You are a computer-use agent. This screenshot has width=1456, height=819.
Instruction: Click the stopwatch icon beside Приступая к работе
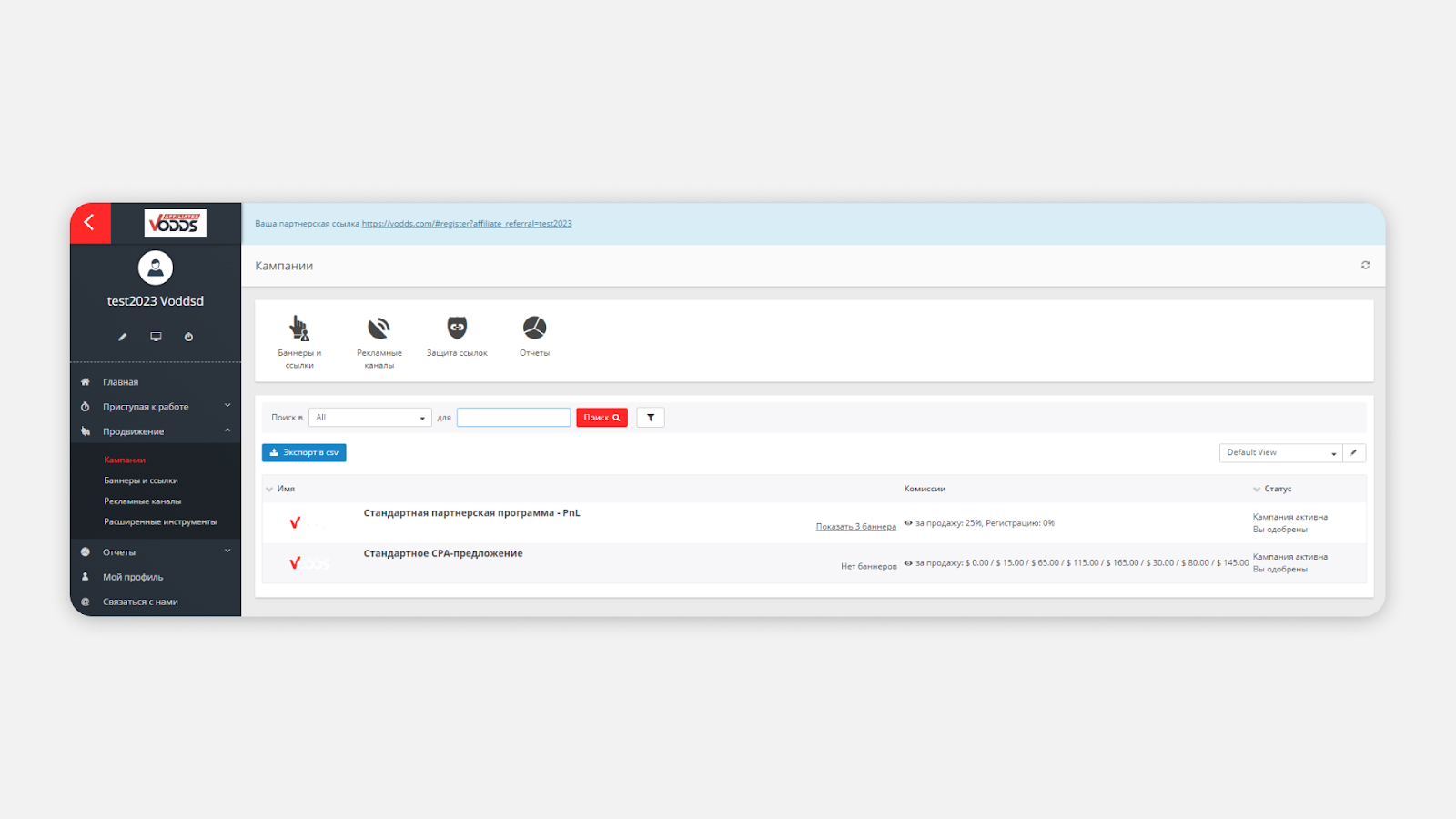pyautogui.click(x=86, y=407)
